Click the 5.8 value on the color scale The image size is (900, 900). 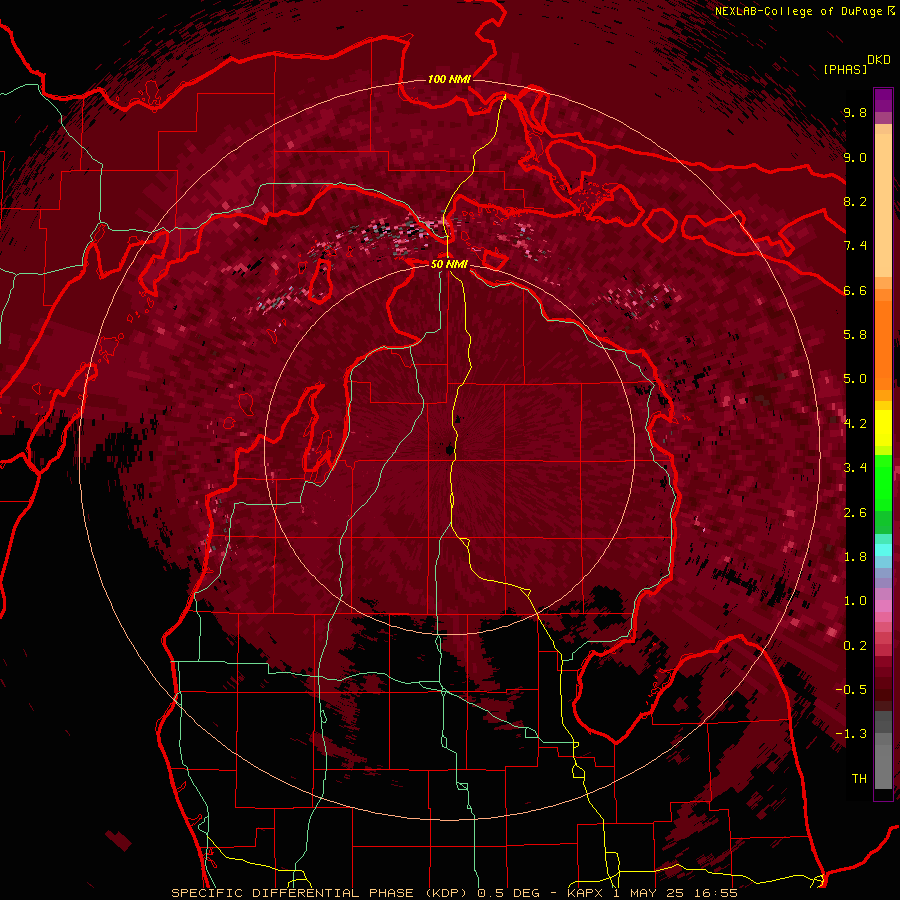pos(855,335)
